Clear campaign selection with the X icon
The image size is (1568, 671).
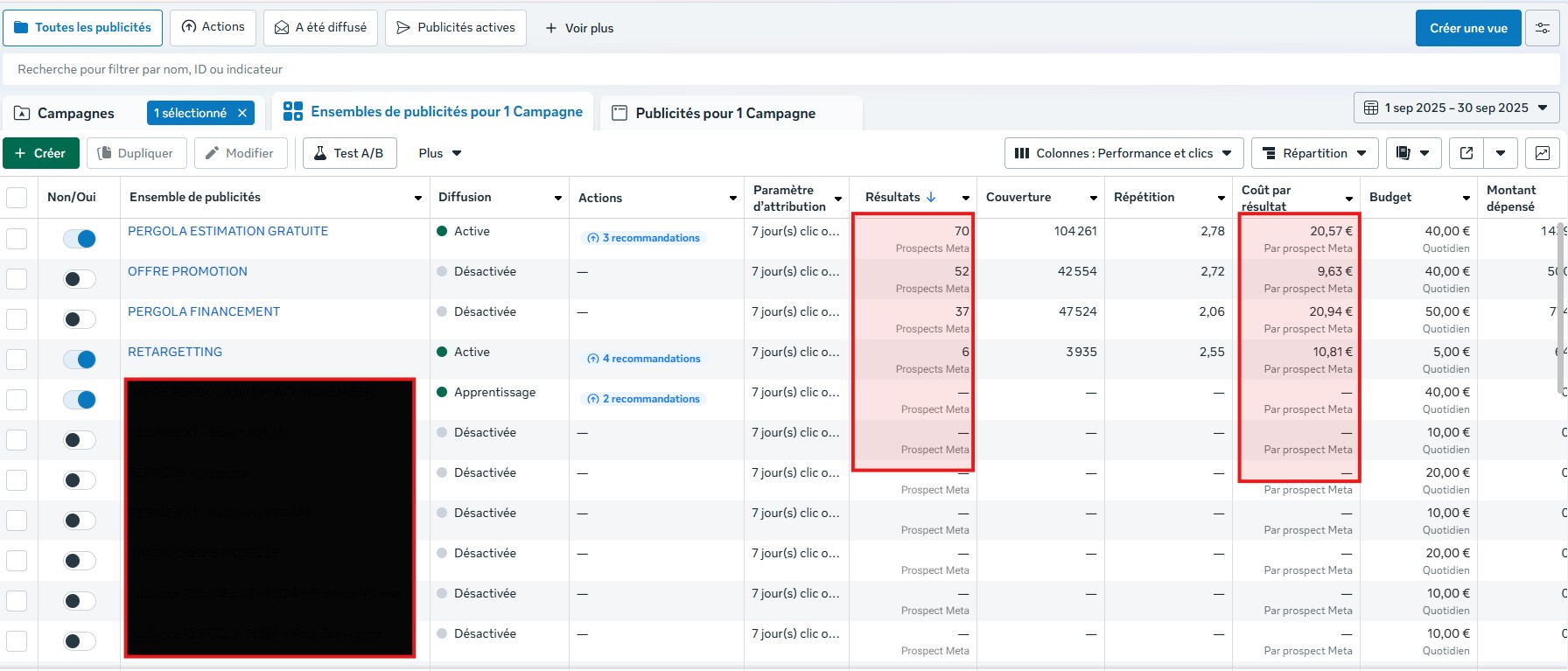coord(242,113)
